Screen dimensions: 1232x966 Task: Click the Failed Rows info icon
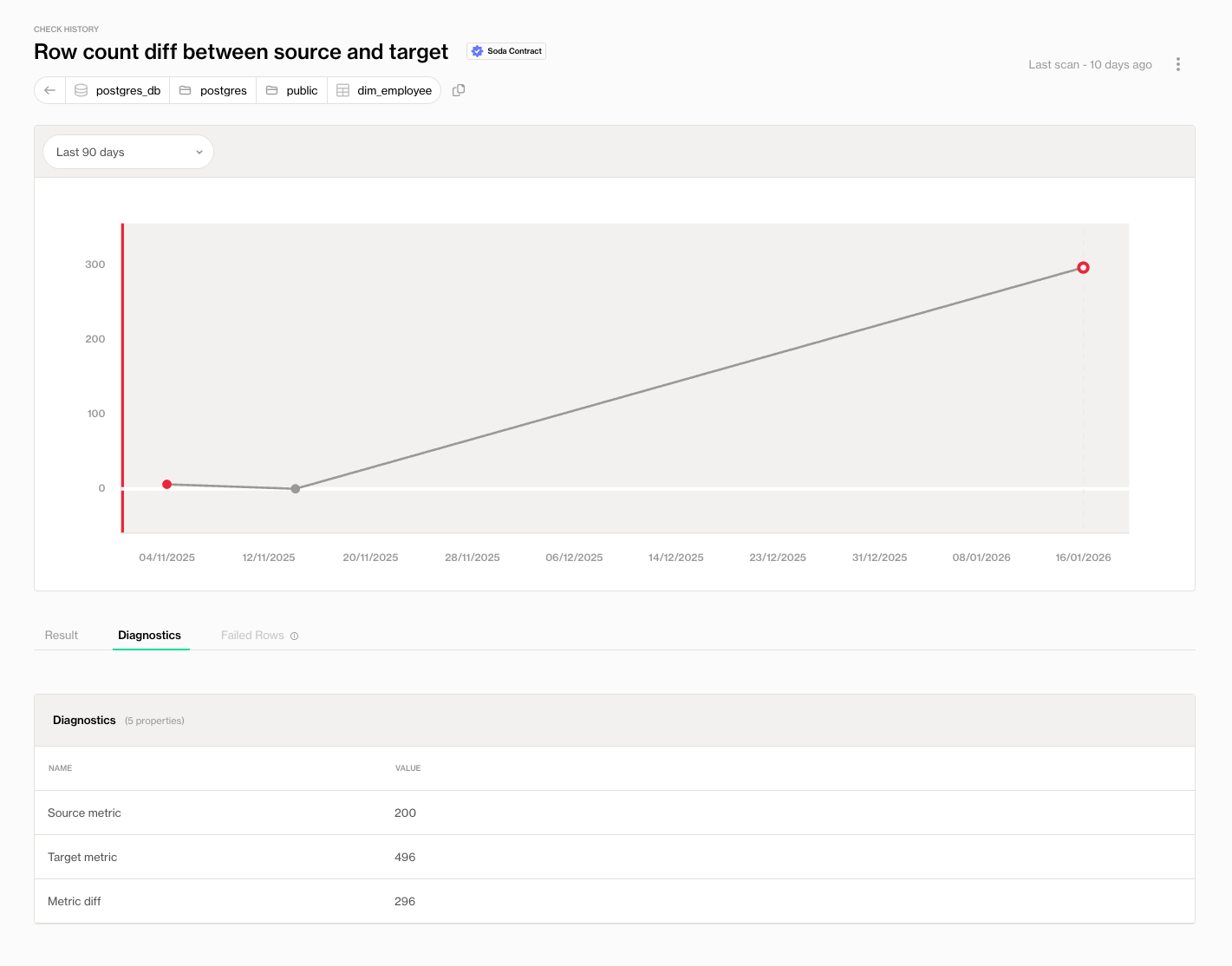pyautogui.click(x=295, y=636)
